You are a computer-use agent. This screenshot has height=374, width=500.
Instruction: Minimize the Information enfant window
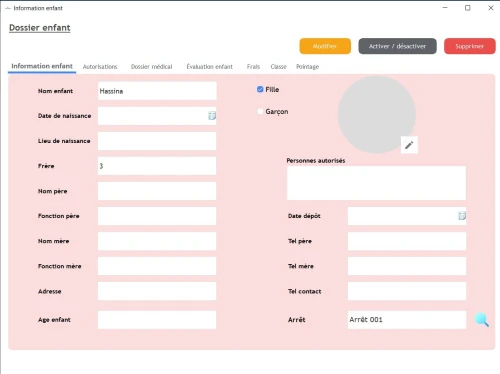coord(445,8)
